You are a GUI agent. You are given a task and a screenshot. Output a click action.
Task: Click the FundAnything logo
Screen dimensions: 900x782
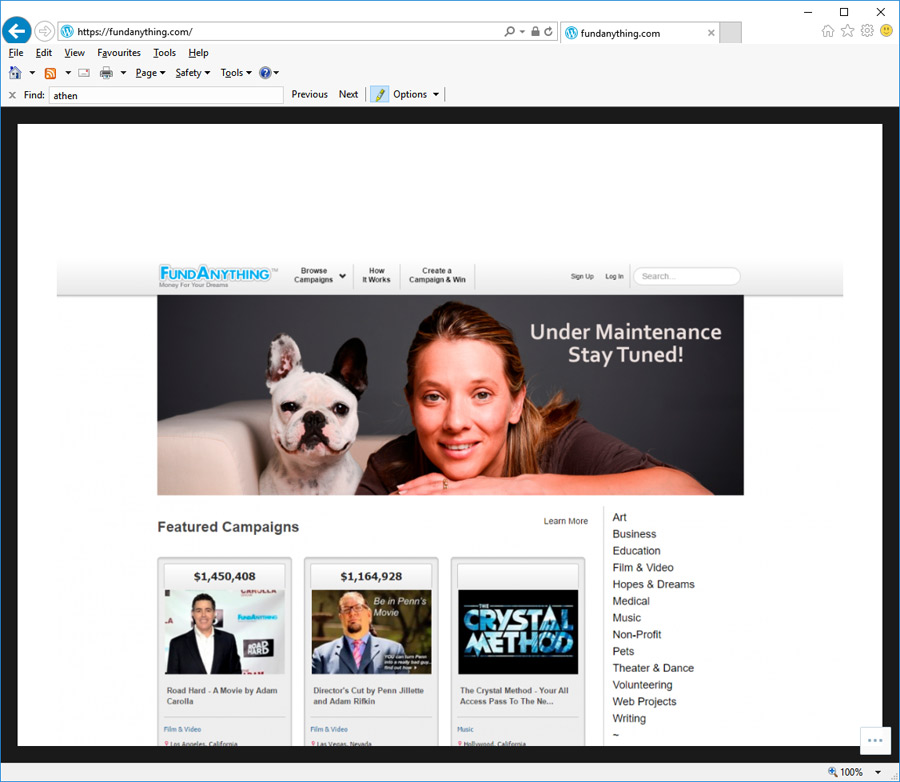click(x=218, y=276)
